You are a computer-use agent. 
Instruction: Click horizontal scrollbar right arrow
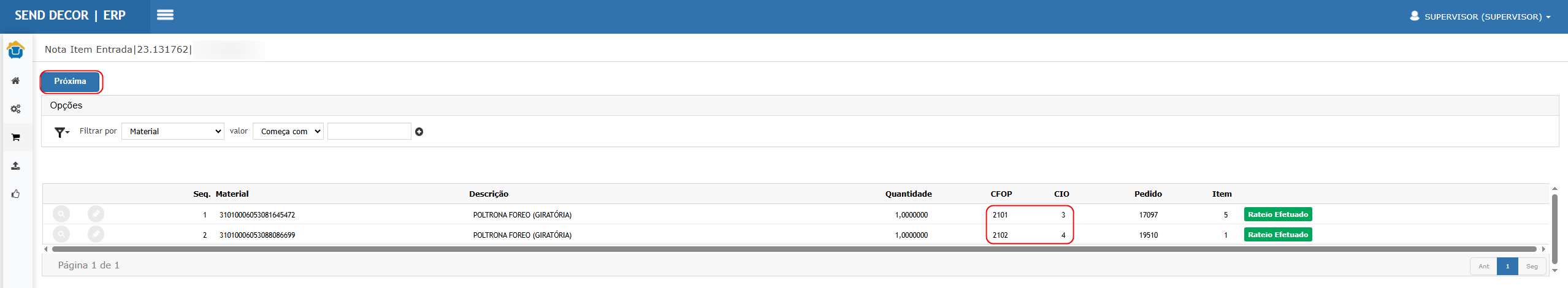[x=1543, y=249]
